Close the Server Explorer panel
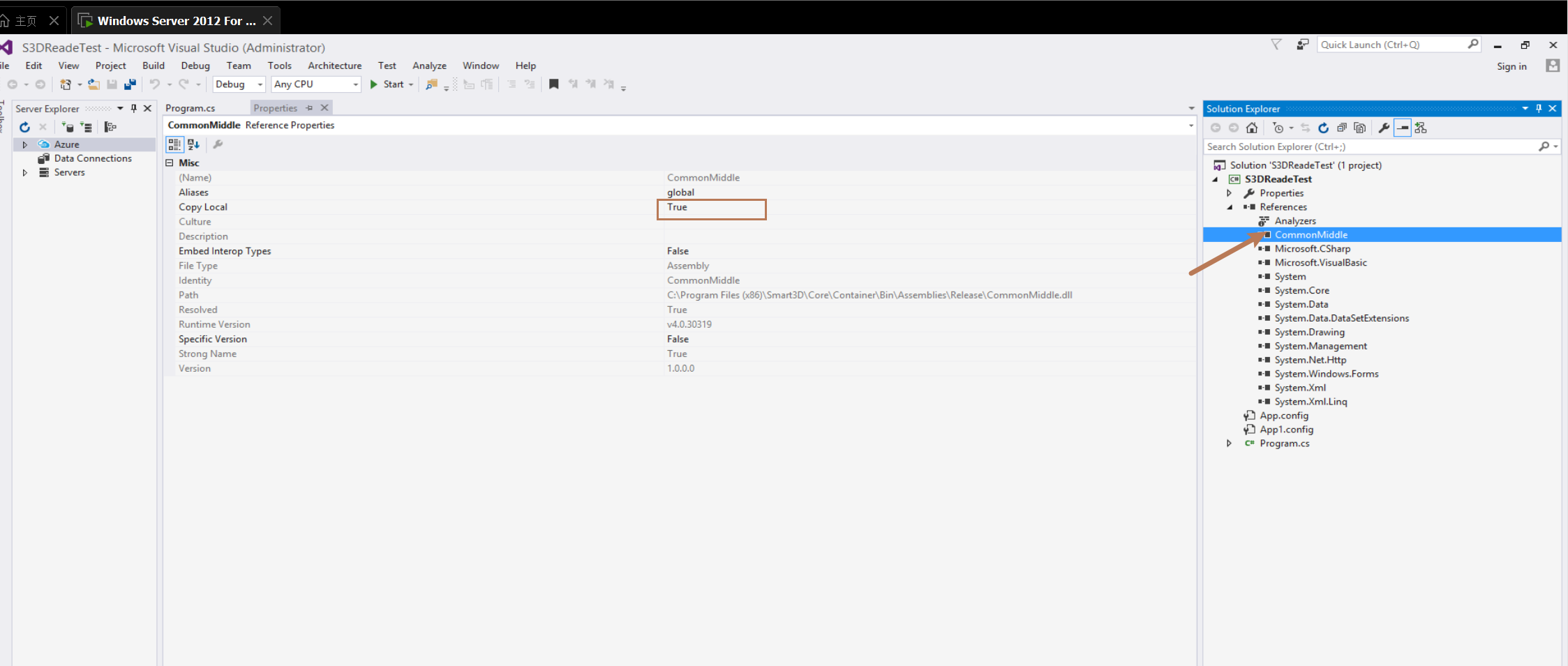The width and height of the screenshot is (1568, 666). 147,108
